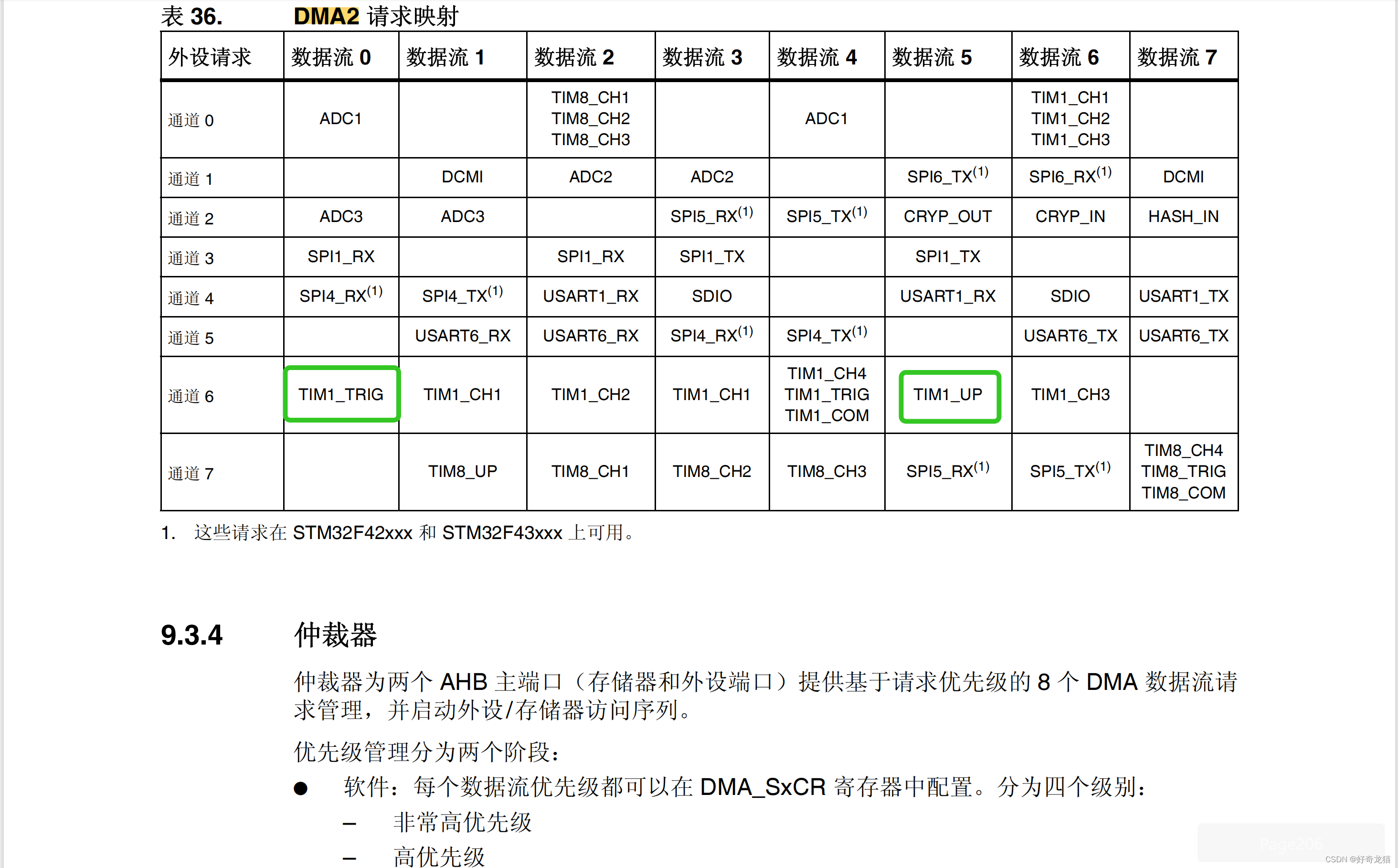
Task: Click the CRYP_OUT table cell
Action: click(947, 216)
